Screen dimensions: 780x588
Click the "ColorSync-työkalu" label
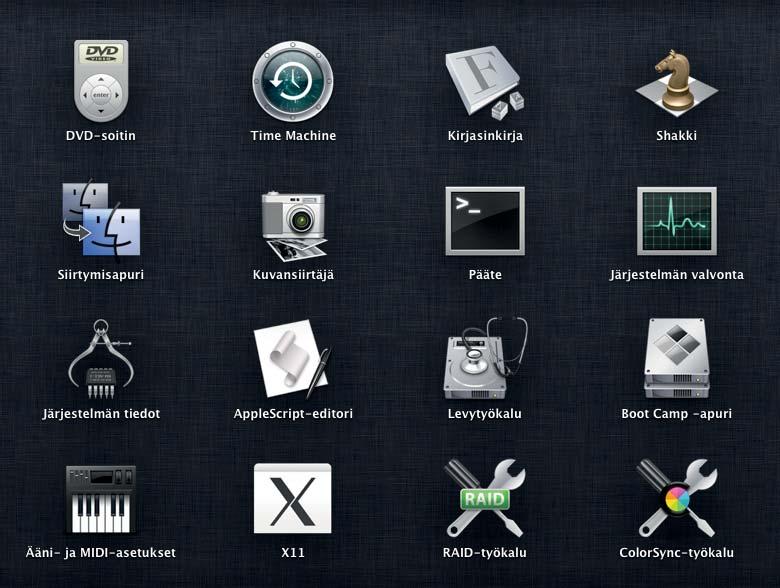click(677, 553)
